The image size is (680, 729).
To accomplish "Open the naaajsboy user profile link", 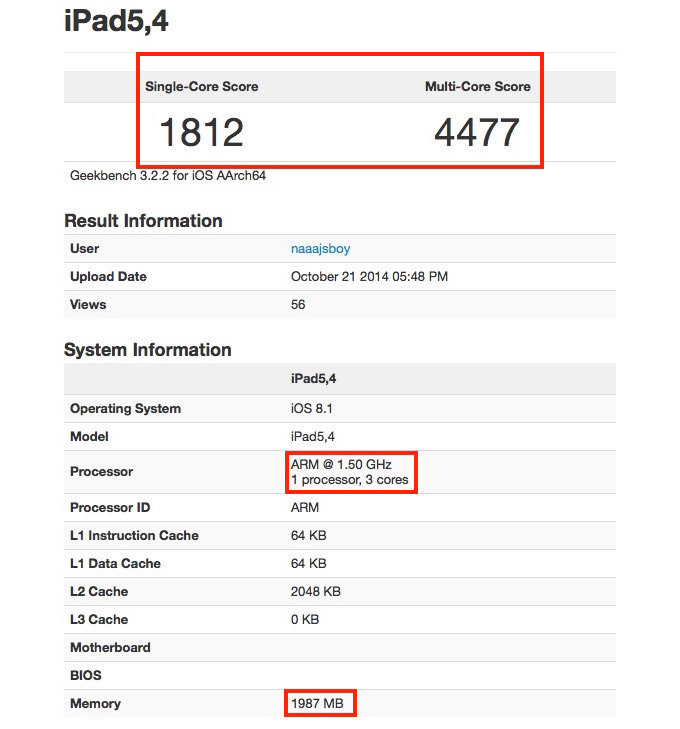I will (x=320, y=249).
